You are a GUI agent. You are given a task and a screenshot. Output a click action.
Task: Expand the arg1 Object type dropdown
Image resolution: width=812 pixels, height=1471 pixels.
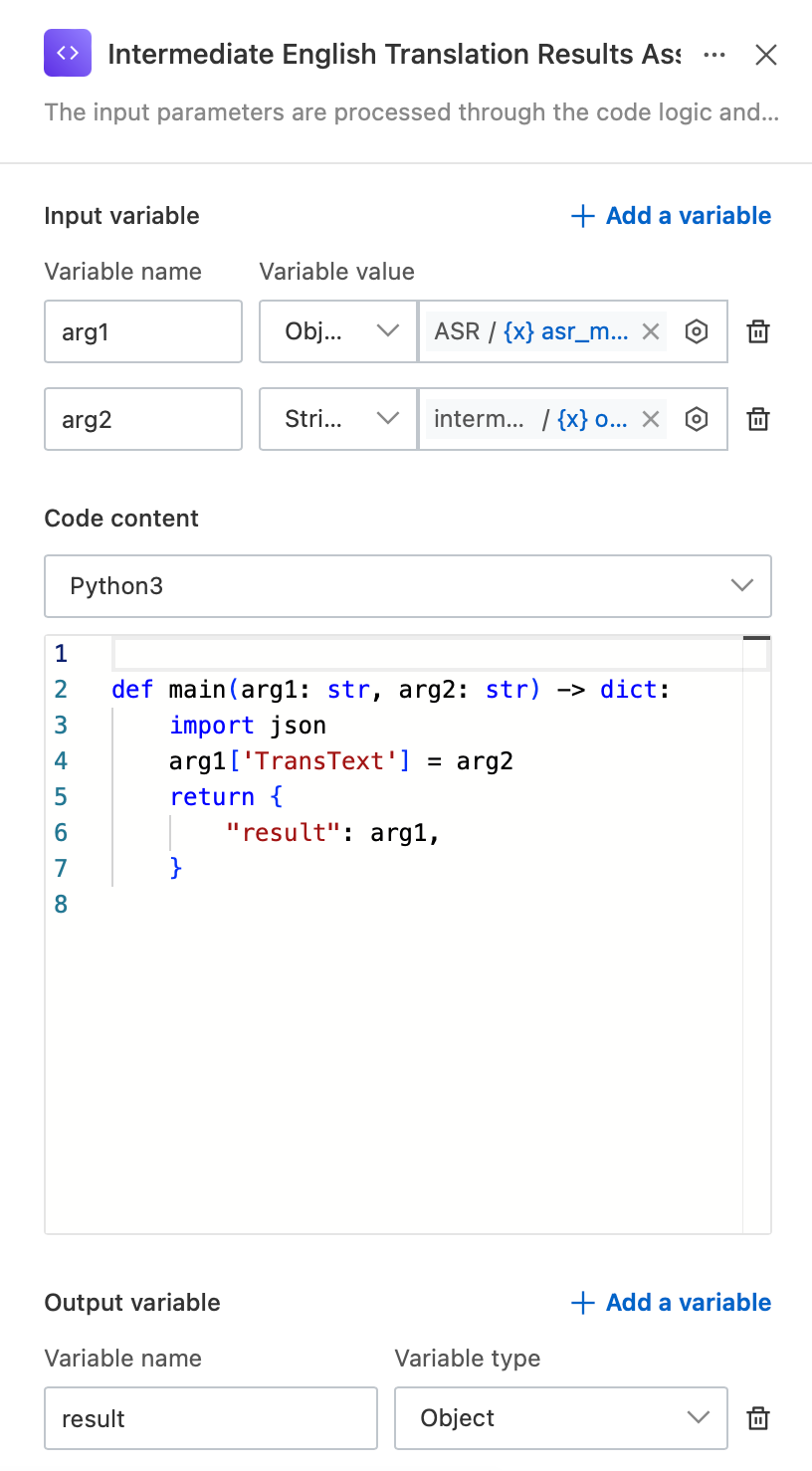coord(338,331)
